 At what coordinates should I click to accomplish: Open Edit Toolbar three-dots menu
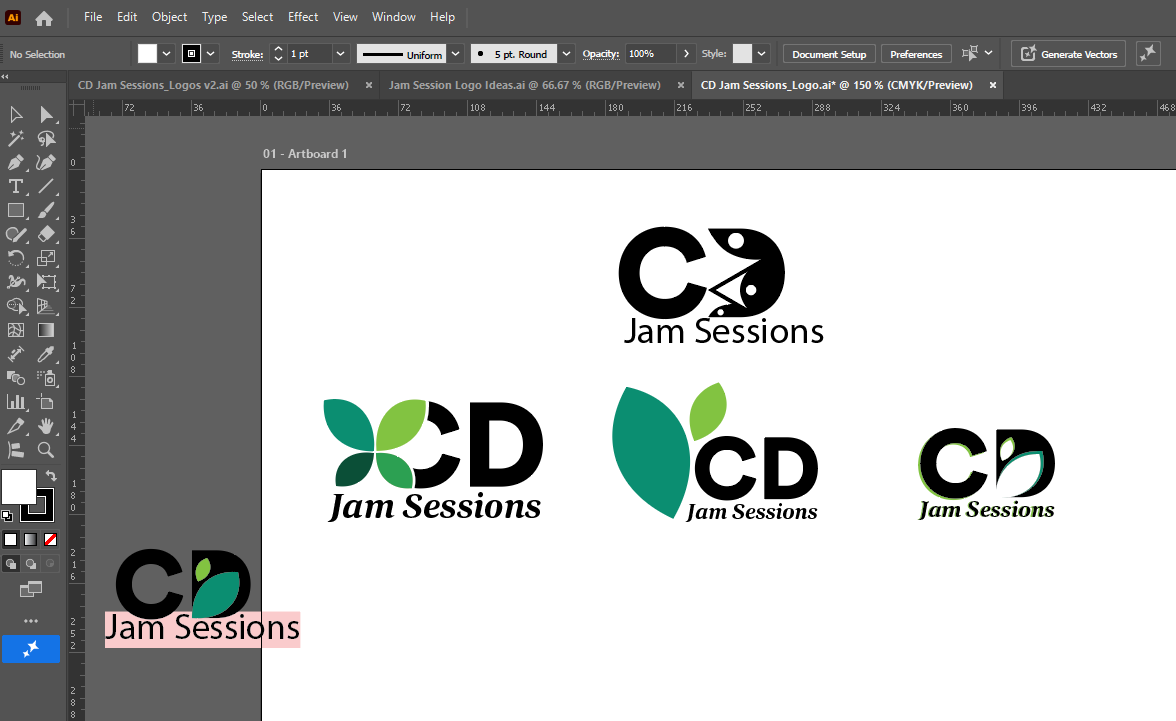[31, 621]
